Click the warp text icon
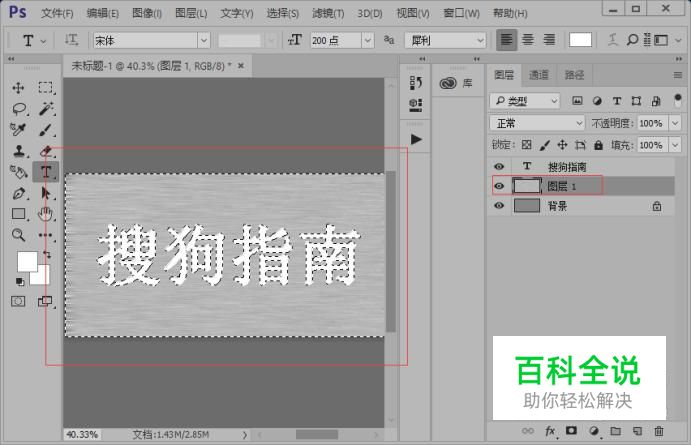 click(613, 40)
